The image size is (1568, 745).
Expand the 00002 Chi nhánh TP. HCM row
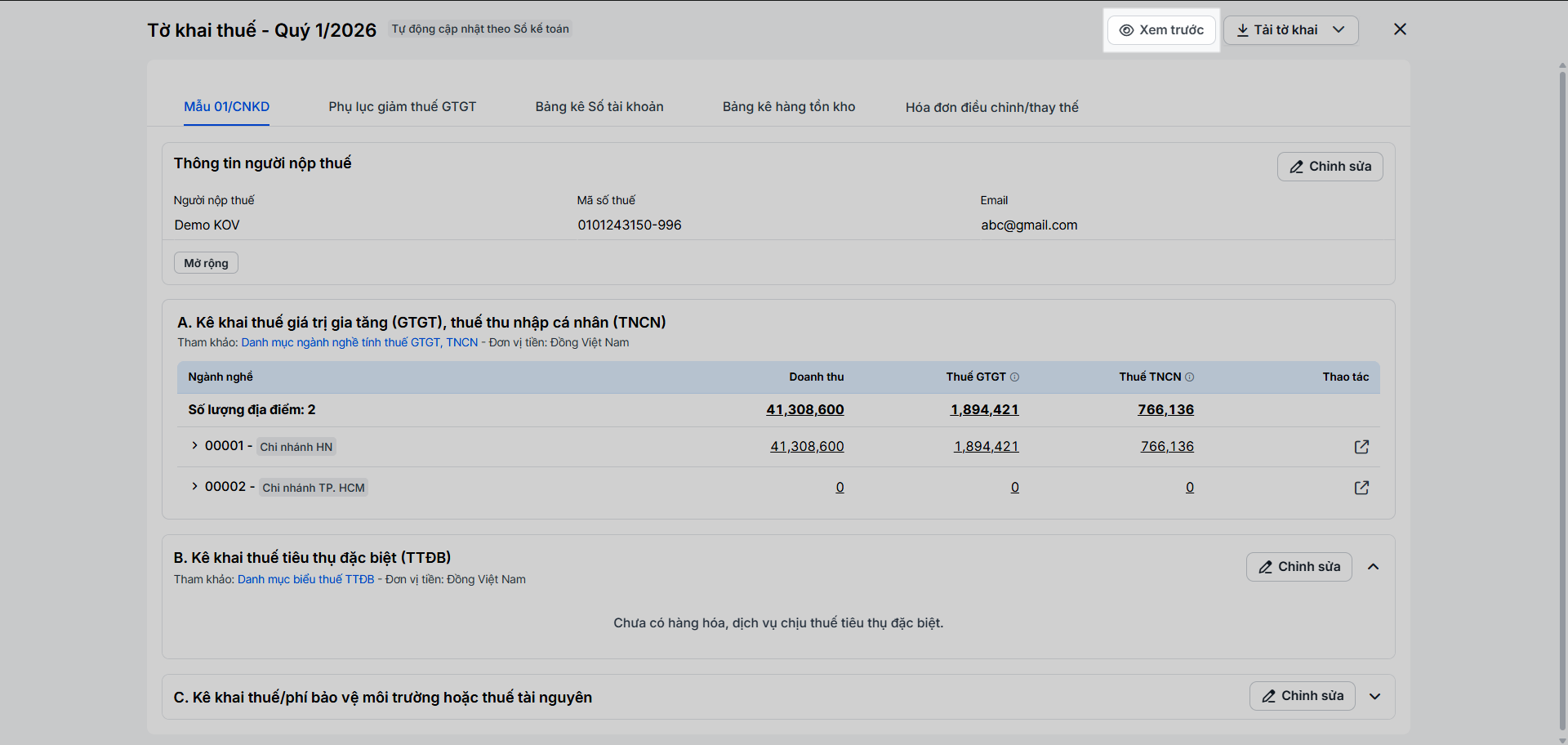pyautogui.click(x=194, y=486)
